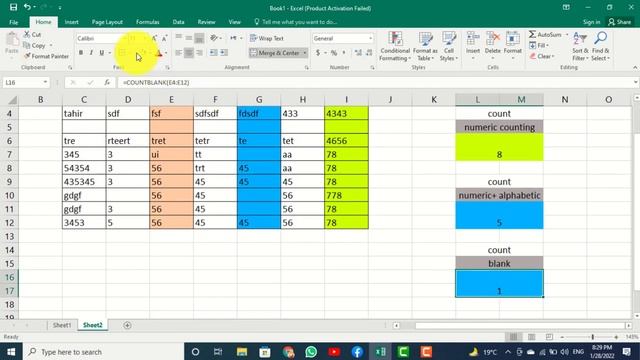Expand the Fill dropdown
Image resolution: width=640 pixels, height=360 pixels.
click(x=547, y=45)
